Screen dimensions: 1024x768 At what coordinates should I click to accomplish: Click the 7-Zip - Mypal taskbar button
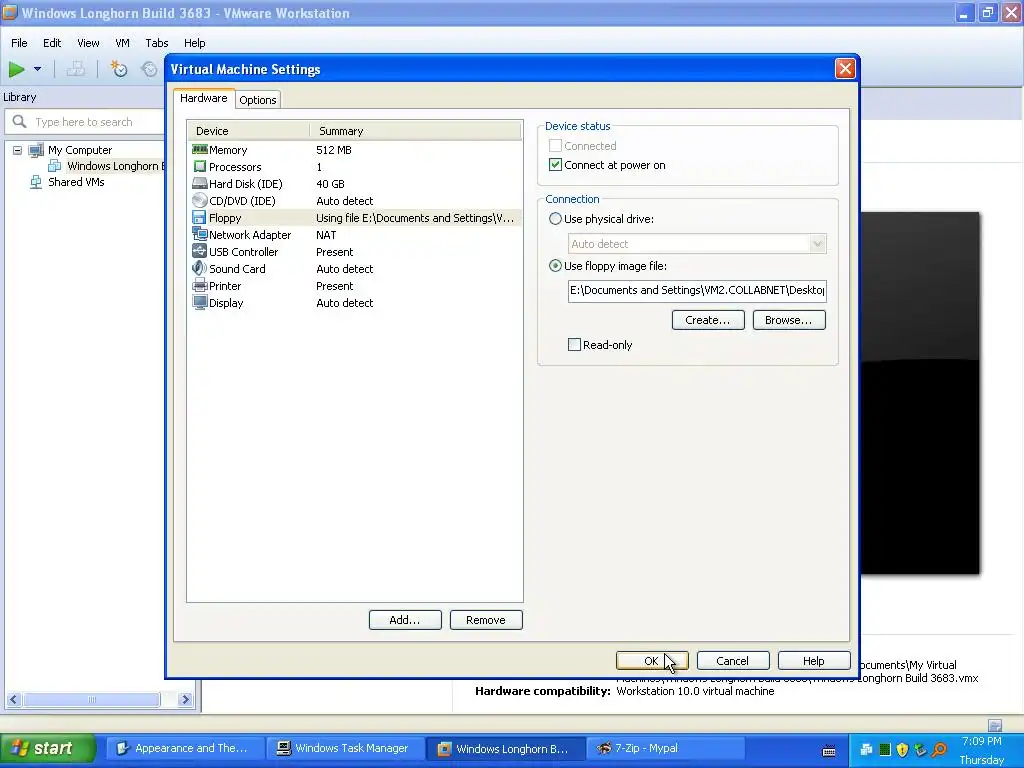click(665, 748)
